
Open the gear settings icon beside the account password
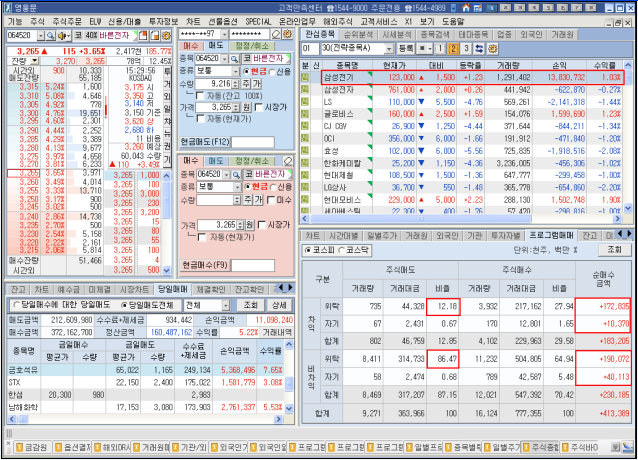(287, 35)
